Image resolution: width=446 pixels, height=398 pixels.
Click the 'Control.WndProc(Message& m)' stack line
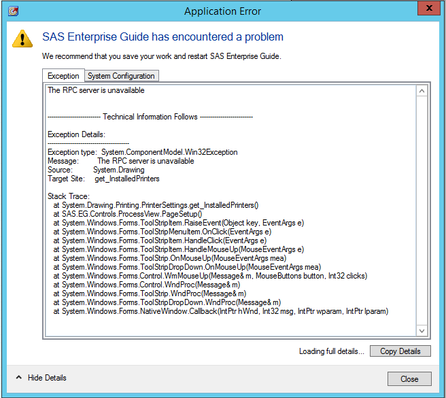pyautogui.click(x=147, y=285)
